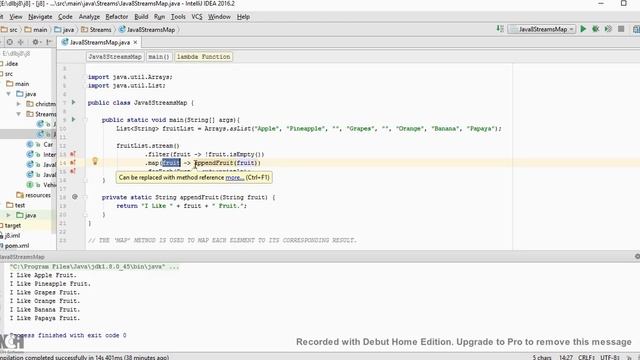640x360 pixels.
Task: Open the Code menu
Action: pos(65,17)
